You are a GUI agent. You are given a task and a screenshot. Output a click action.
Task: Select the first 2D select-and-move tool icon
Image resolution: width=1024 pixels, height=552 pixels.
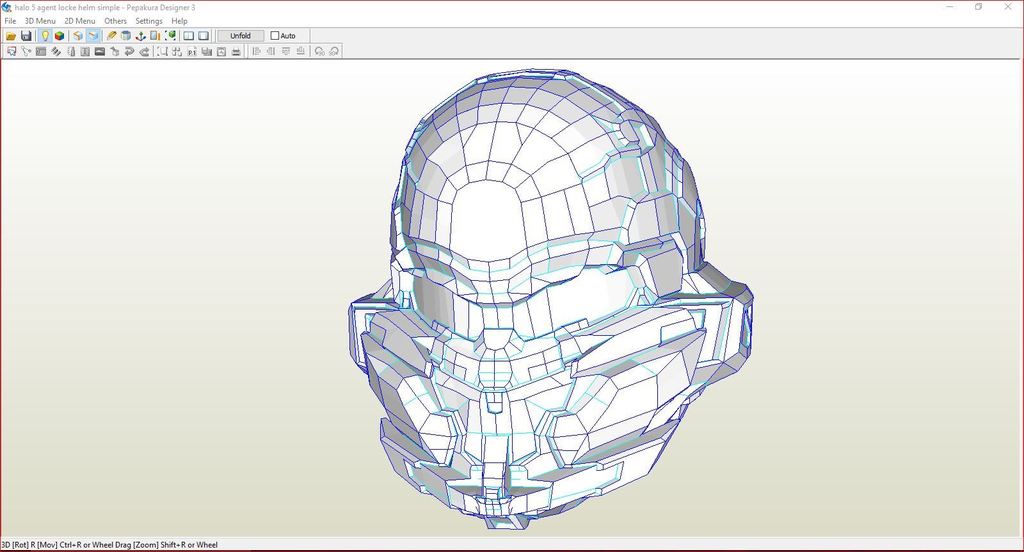tap(11, 52)
